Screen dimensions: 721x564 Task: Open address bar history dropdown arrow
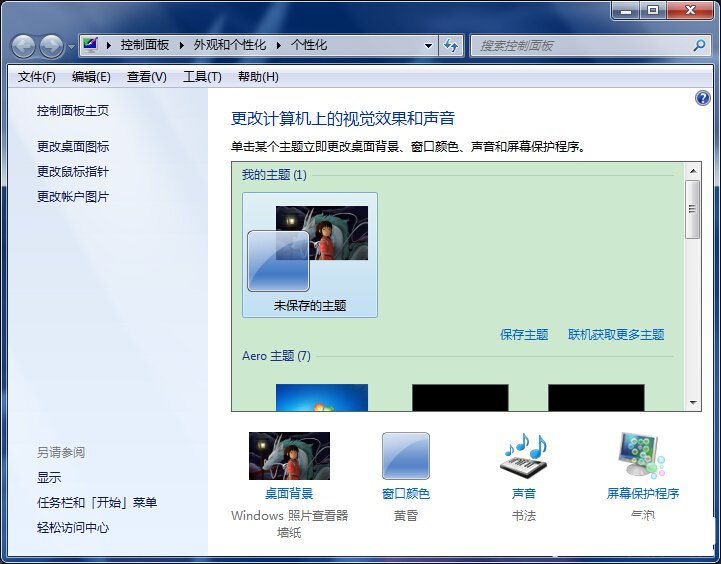[x=428, y=46]
